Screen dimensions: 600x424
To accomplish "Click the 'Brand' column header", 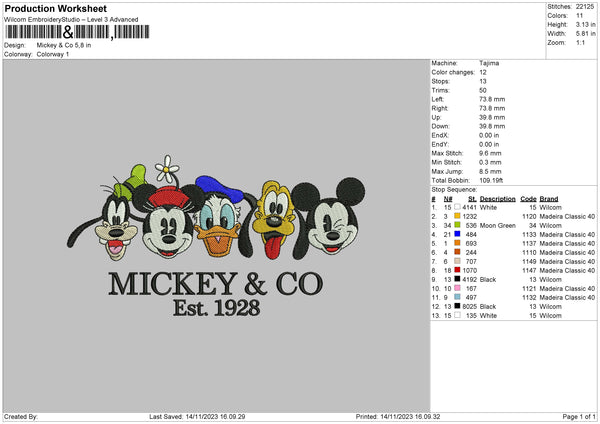I will pyautogui.click(x=549, y=199).
